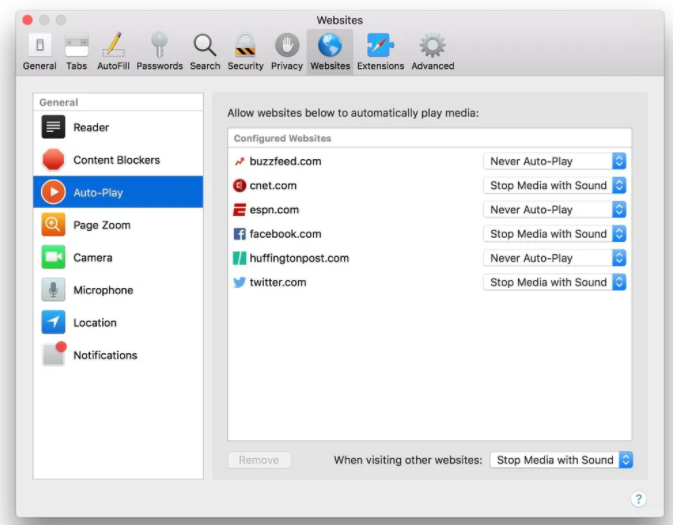The height and width of the screenshot is (525, 673).
Task: Select Page Zoom in the sidebar
Action: 118,225
